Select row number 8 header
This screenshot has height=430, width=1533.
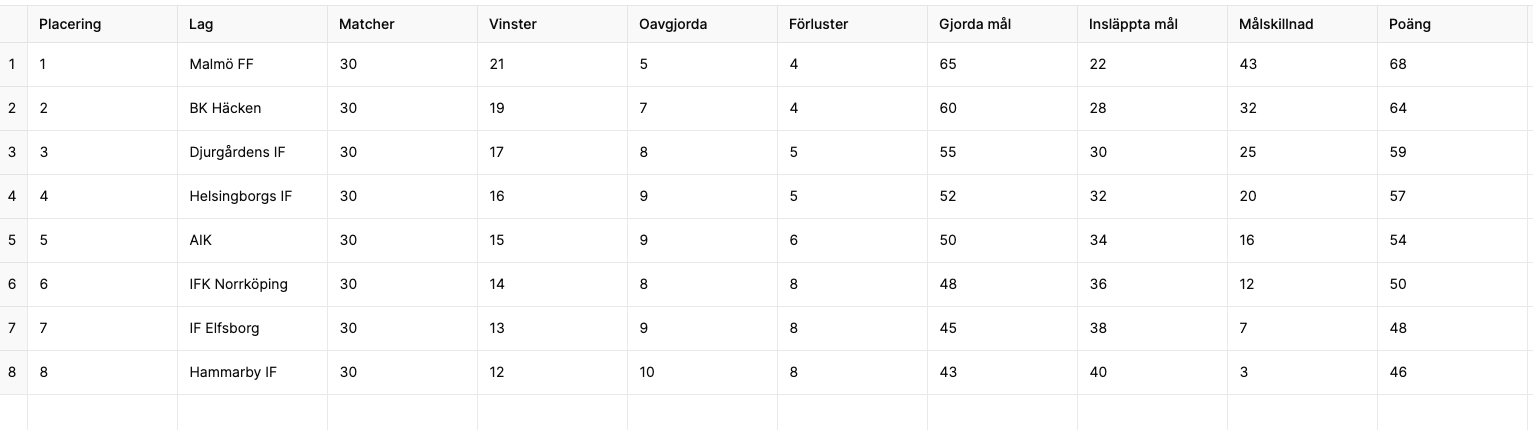pos(13,372)
